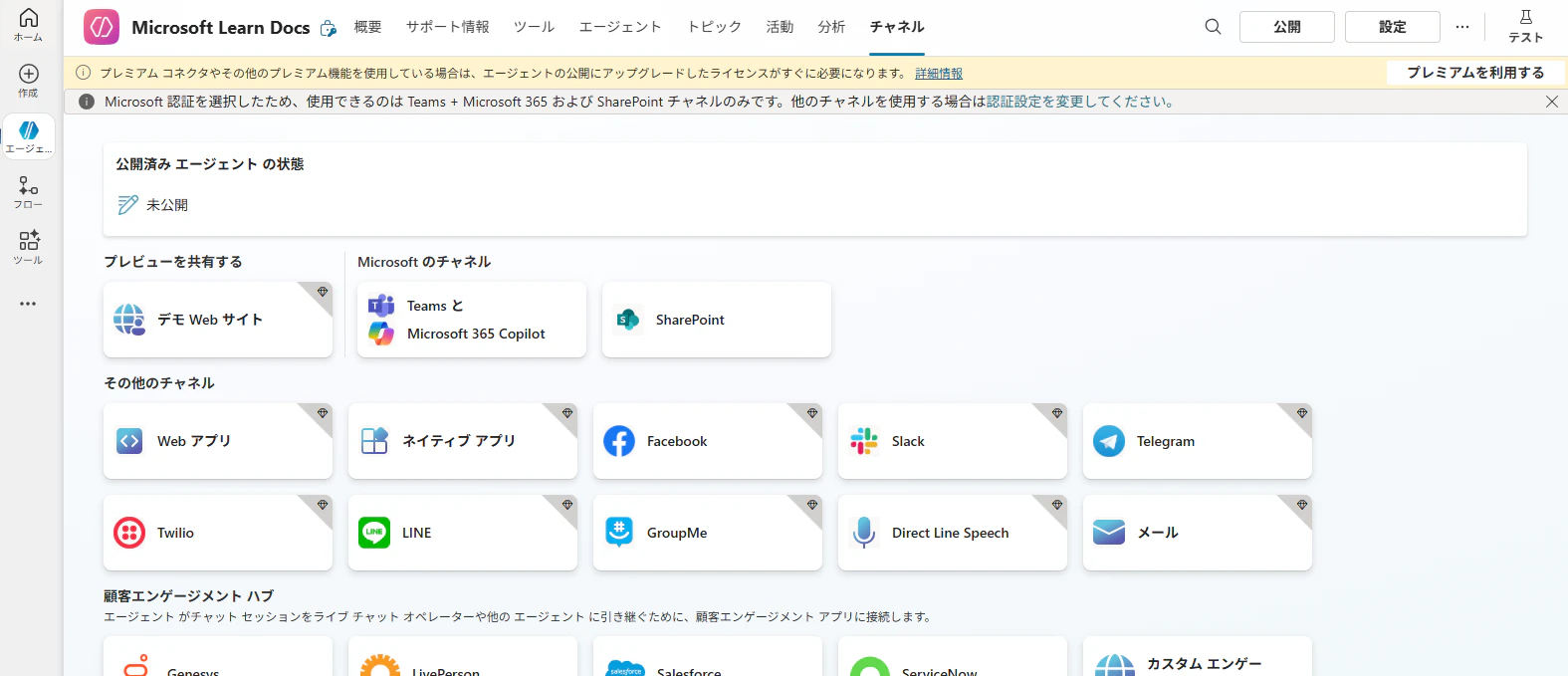Image resolution: width=1568 pixels, height=676 pixels.
Task: Open ツール in the left sidebar
Action: [28, 248]
